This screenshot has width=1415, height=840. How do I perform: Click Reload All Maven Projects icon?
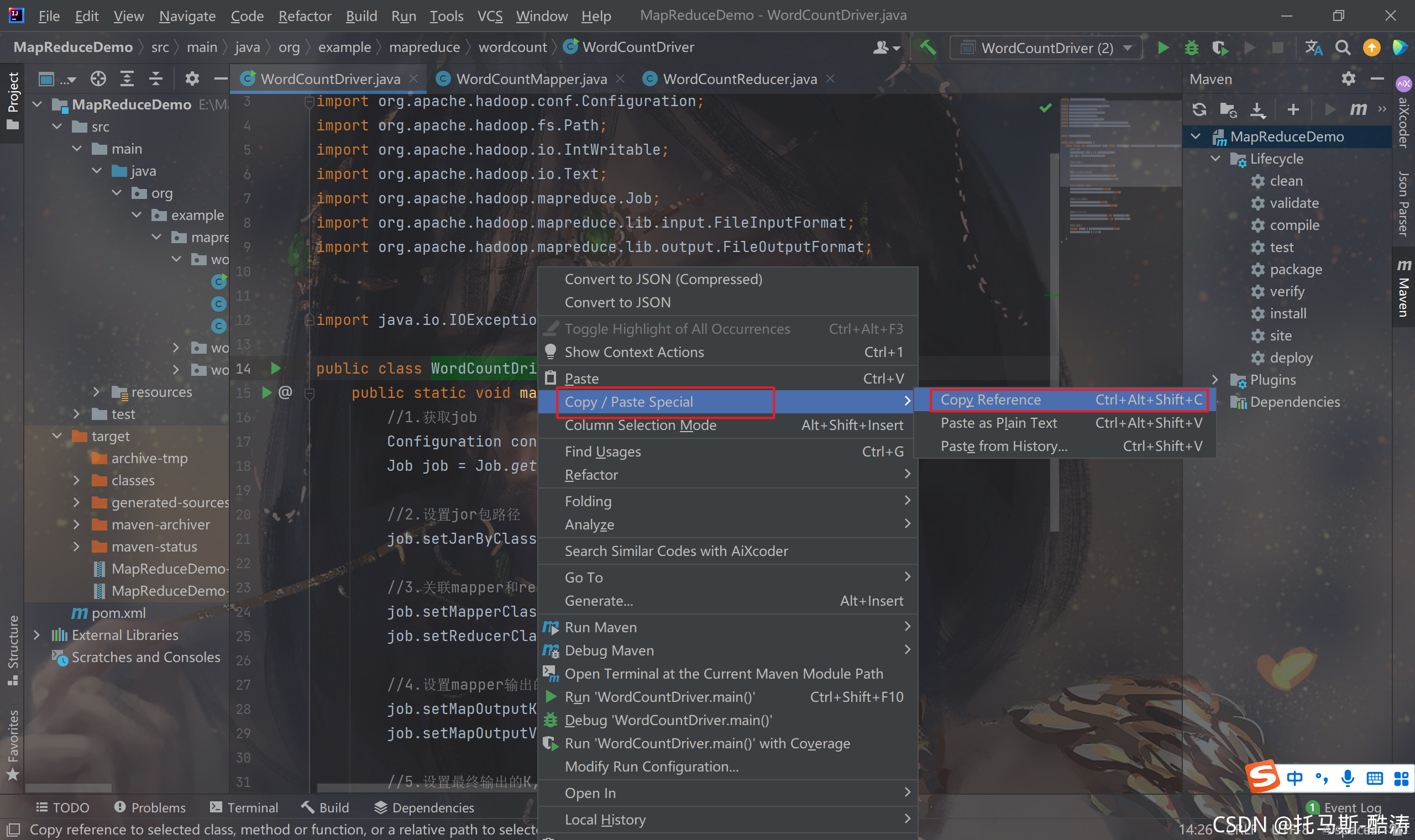pos(1199,109)
